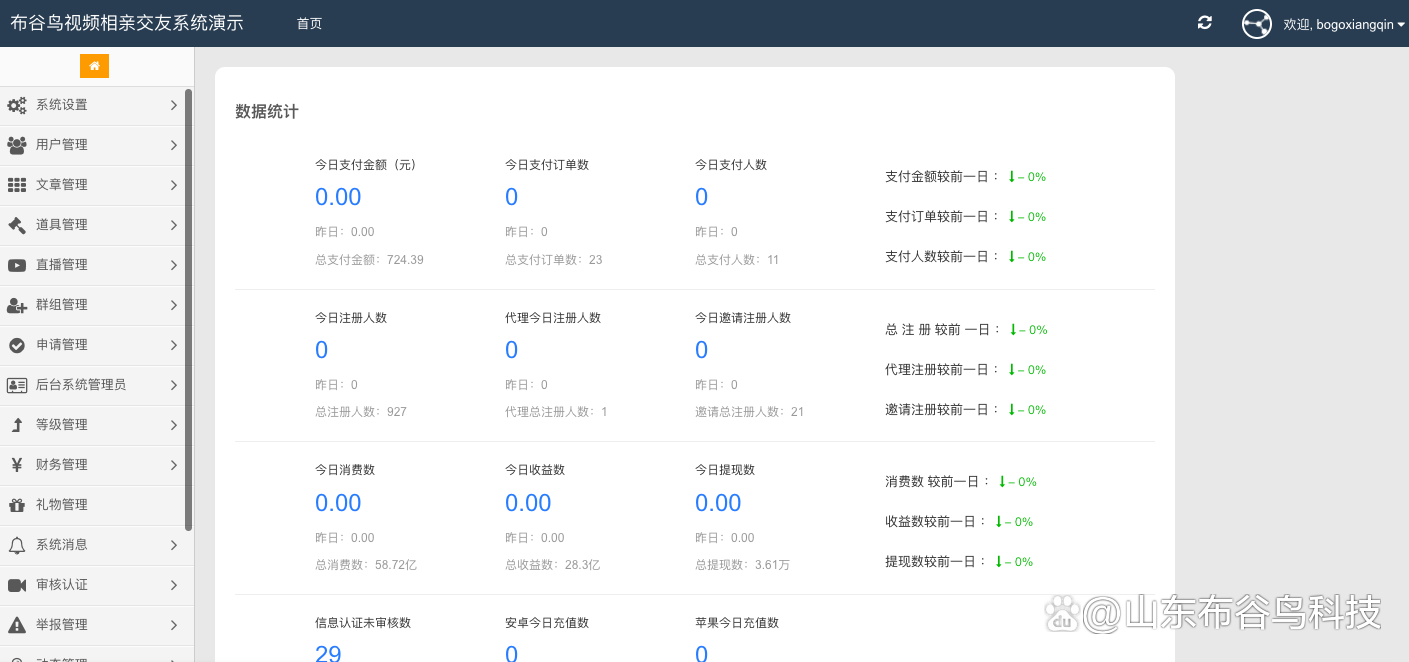Expand the 后台系统管理员 menu chevron
The height and width of the screenshot is (662, 1409).
pyautogui.click(x=174, y=385)
